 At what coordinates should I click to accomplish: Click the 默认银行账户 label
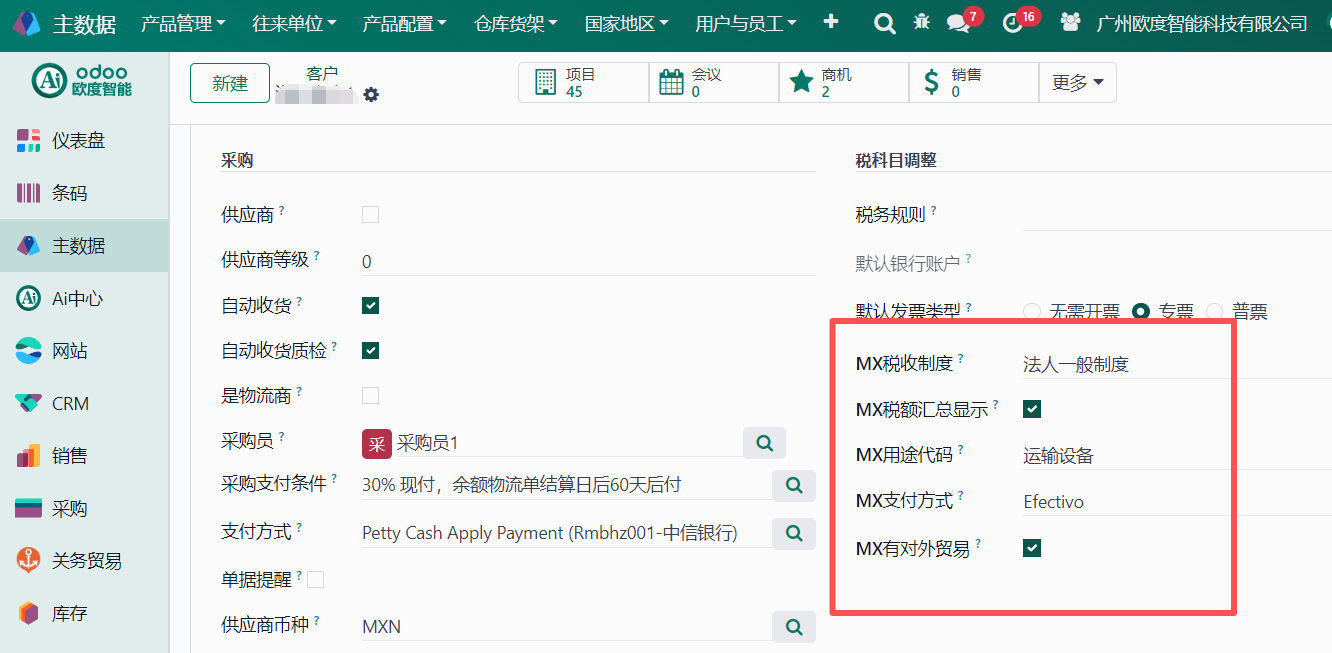[907, 263]
